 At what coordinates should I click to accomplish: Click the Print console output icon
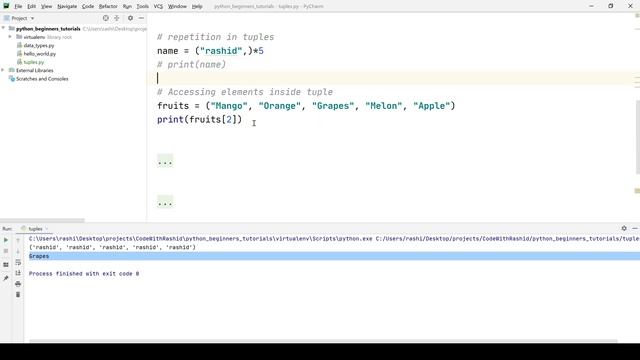pyautogui.click(x=18, y=284)
